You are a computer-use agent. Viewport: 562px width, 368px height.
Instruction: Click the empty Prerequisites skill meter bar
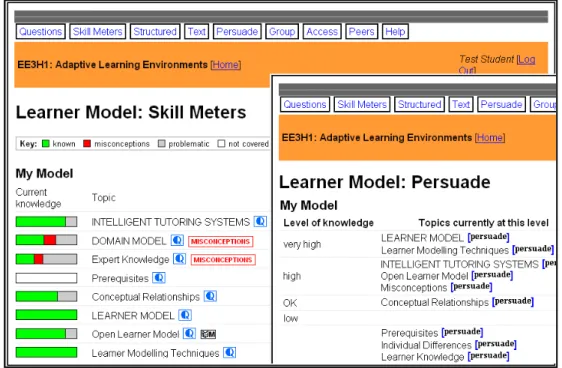(46, 278)
